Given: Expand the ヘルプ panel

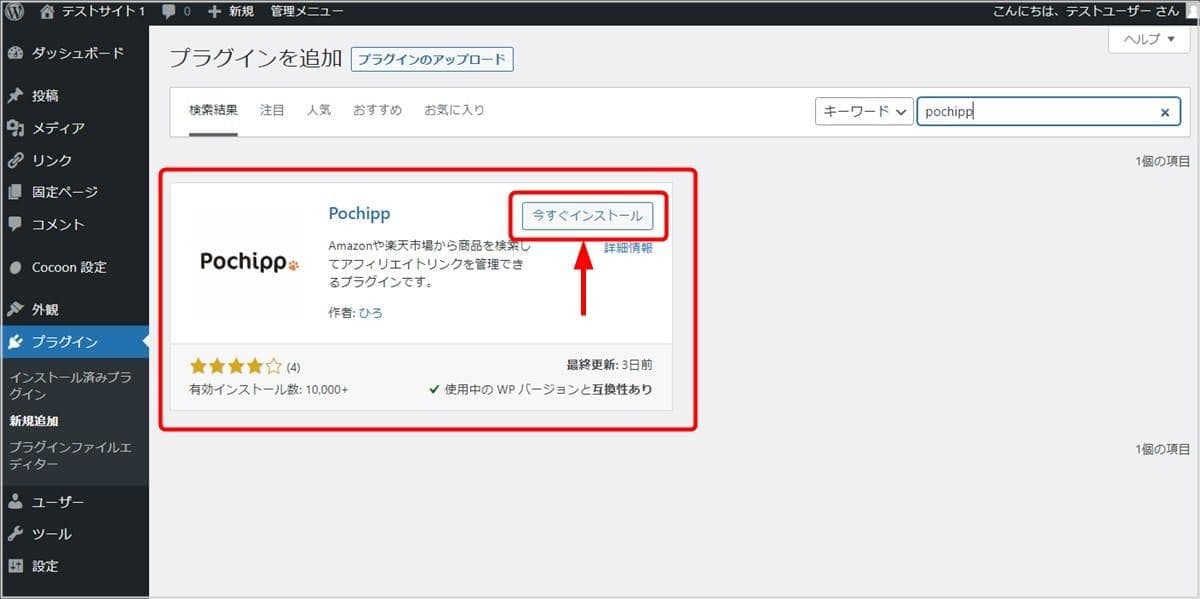Looking at the screenshot, I should click(x=1148, y=39).
